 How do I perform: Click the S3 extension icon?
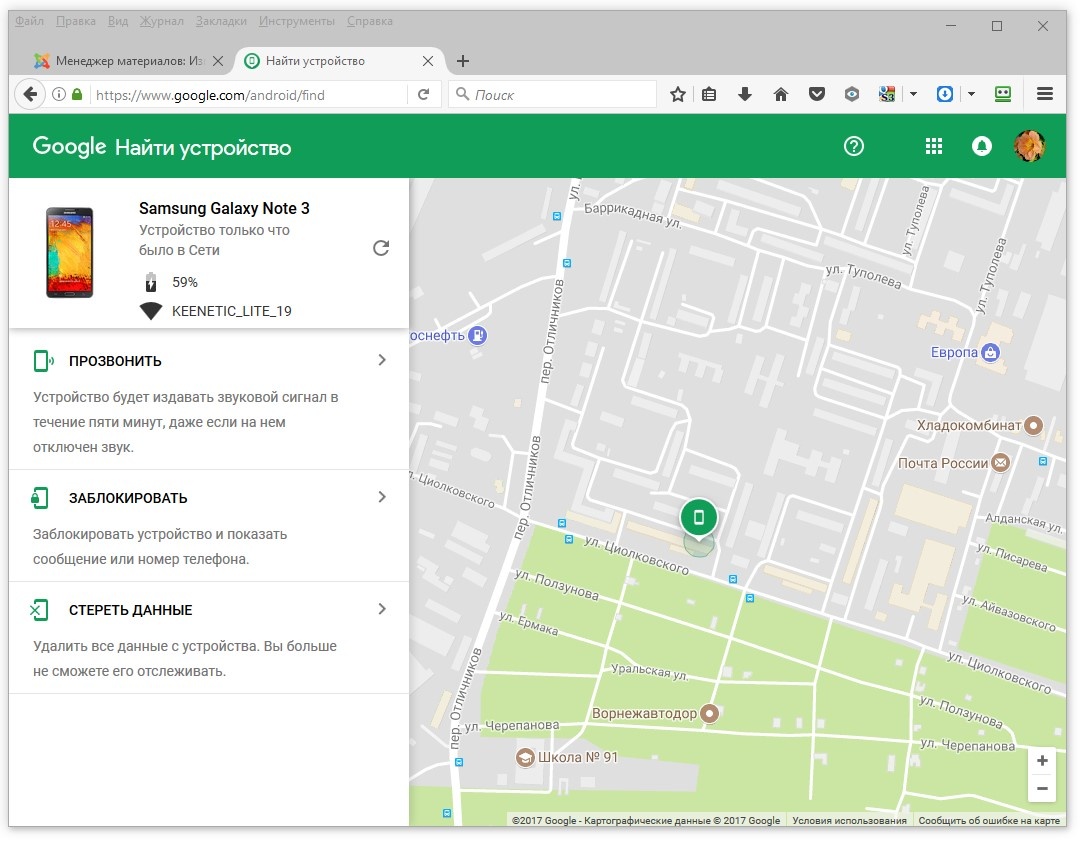pos(887,94)
